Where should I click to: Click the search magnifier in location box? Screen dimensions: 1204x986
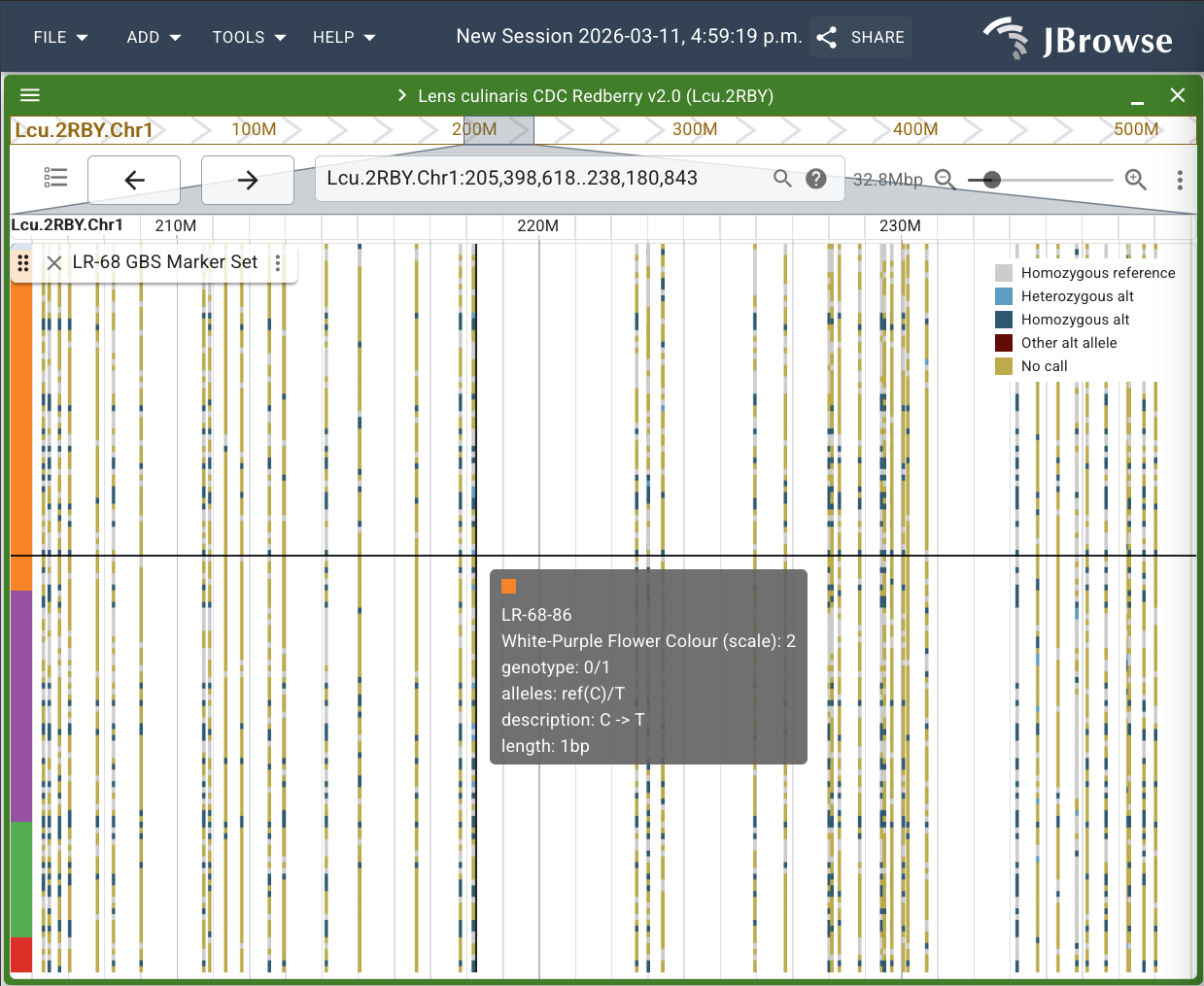point(782,179)
